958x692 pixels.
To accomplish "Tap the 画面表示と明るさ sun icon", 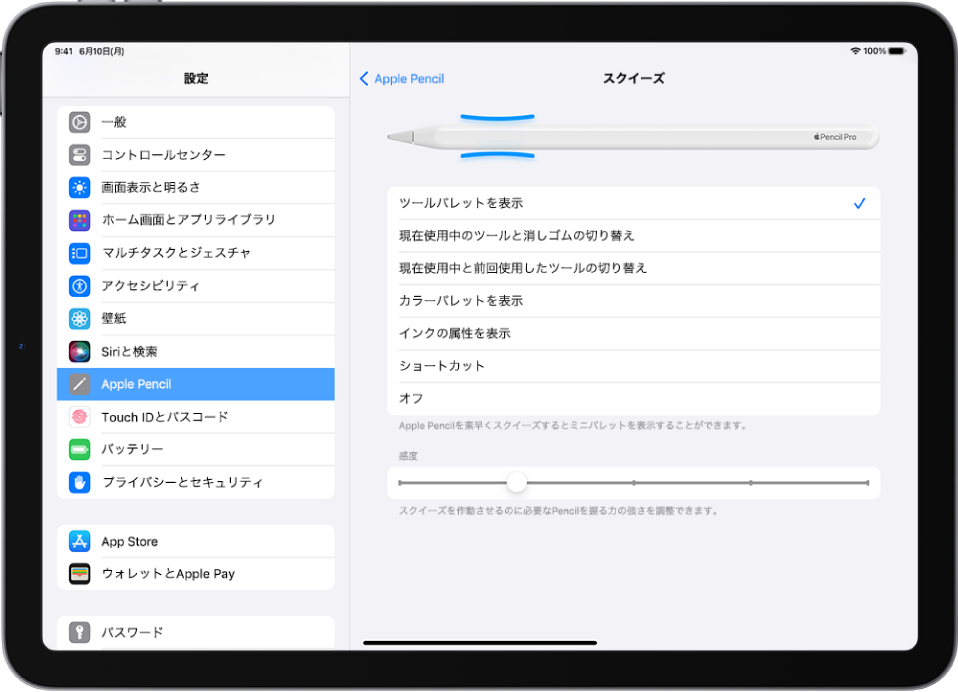I will click(x=79, y=188).
